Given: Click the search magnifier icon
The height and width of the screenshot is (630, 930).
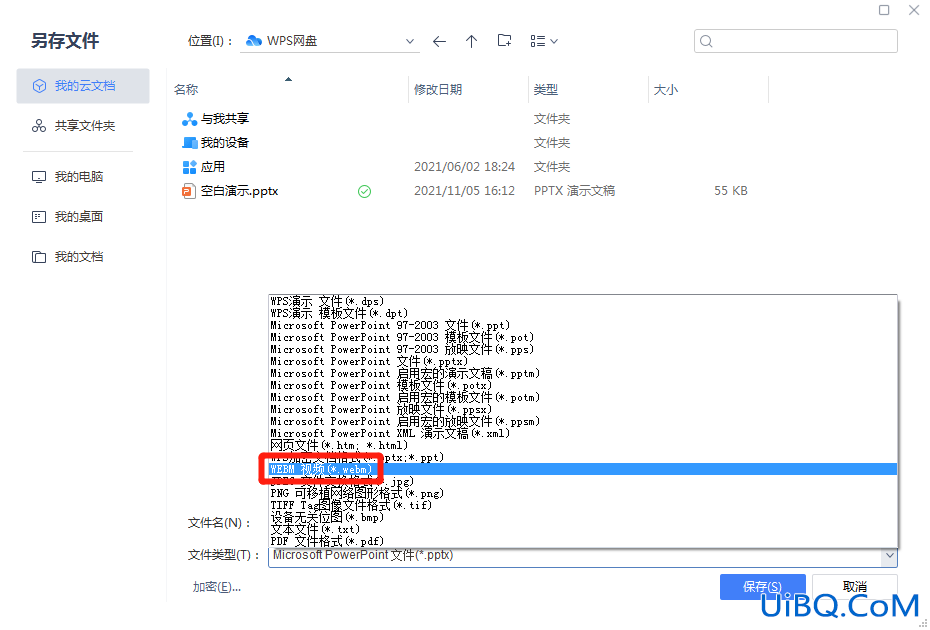Looking at the screenshot, I should [x=706, y=41].
